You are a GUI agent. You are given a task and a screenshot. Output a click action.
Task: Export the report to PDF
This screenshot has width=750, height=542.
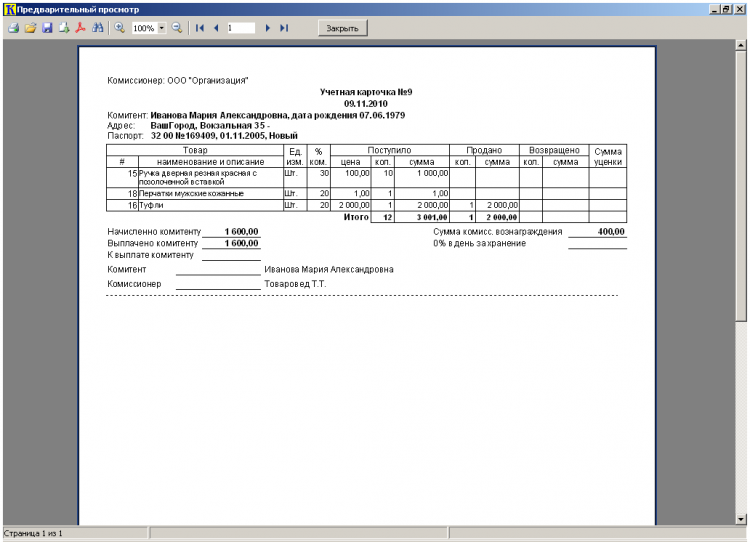click(80, 28)
